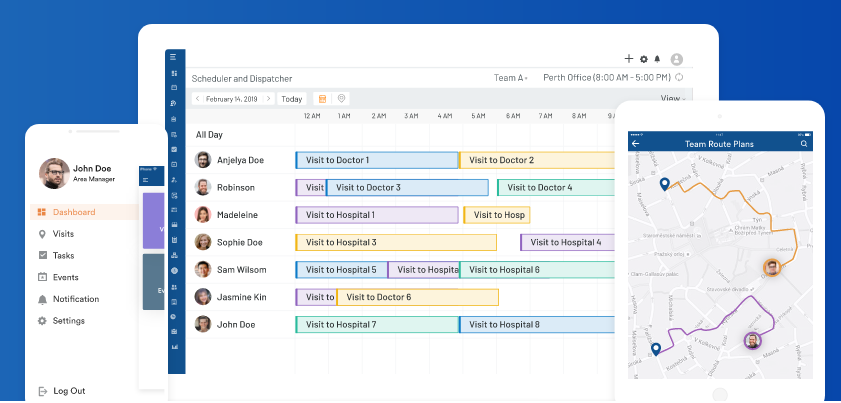This screenshot has width=841, height=403.
Task: Open settings gear in top header
Action: click(644, 59)
